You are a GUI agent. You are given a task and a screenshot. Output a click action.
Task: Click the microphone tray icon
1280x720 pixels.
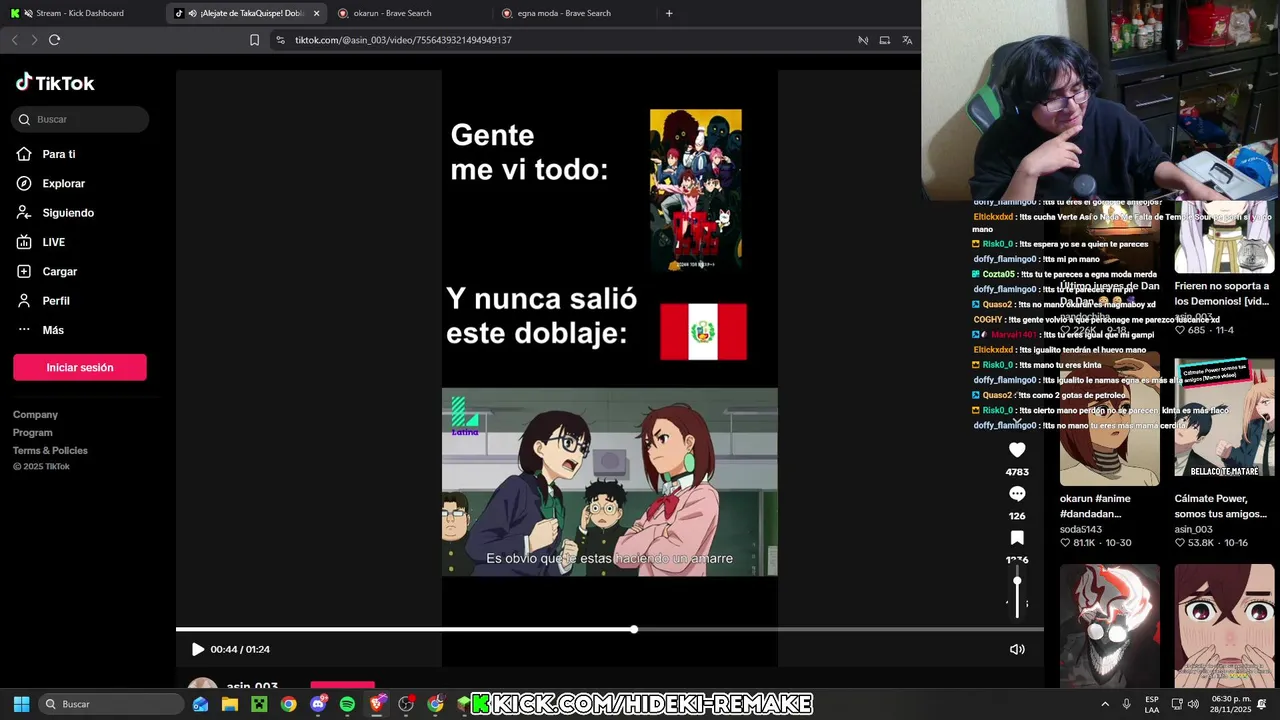point(1127,704)
